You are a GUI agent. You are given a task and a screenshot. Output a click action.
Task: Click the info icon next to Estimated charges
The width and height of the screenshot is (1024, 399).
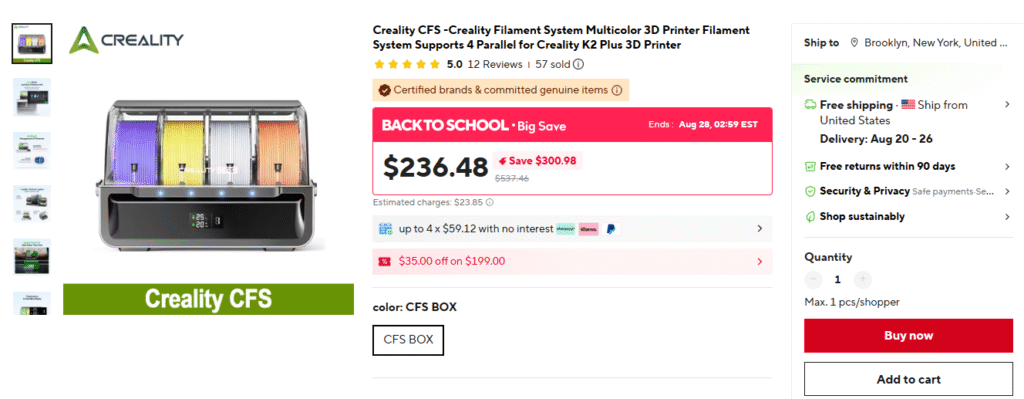489,202
